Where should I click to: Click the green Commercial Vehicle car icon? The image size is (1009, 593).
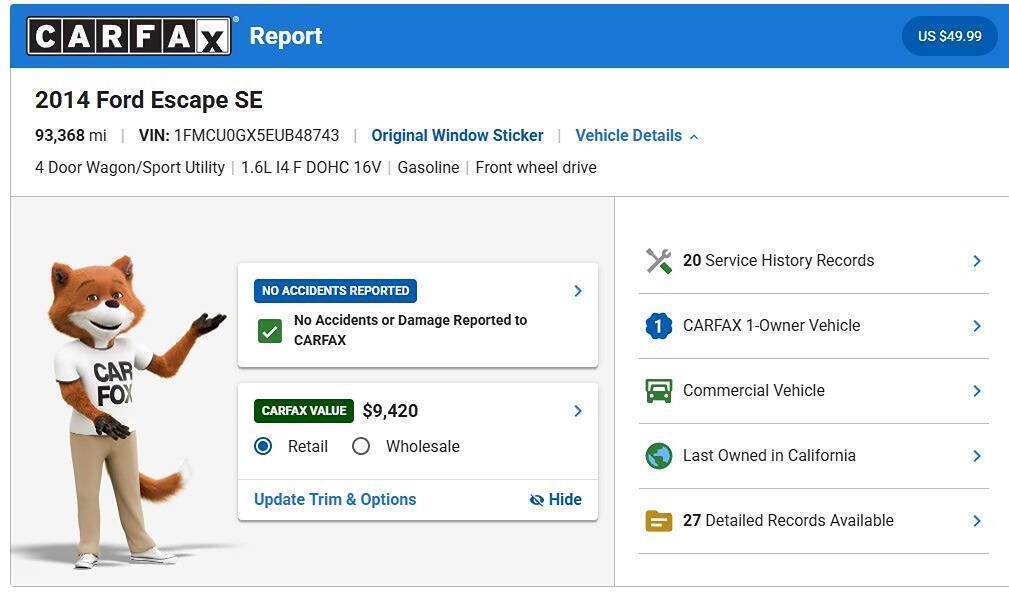658,390
